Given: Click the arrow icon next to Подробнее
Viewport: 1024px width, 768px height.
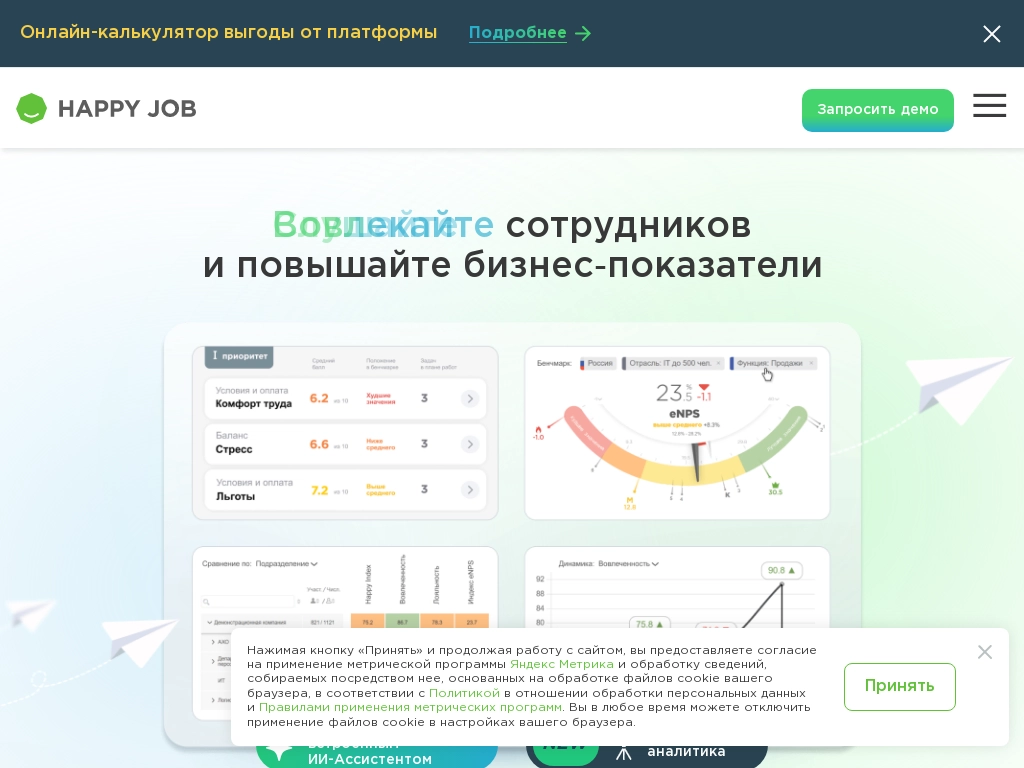Looking at the screenshot, I should pyautogui.click(x=582, y=33).
